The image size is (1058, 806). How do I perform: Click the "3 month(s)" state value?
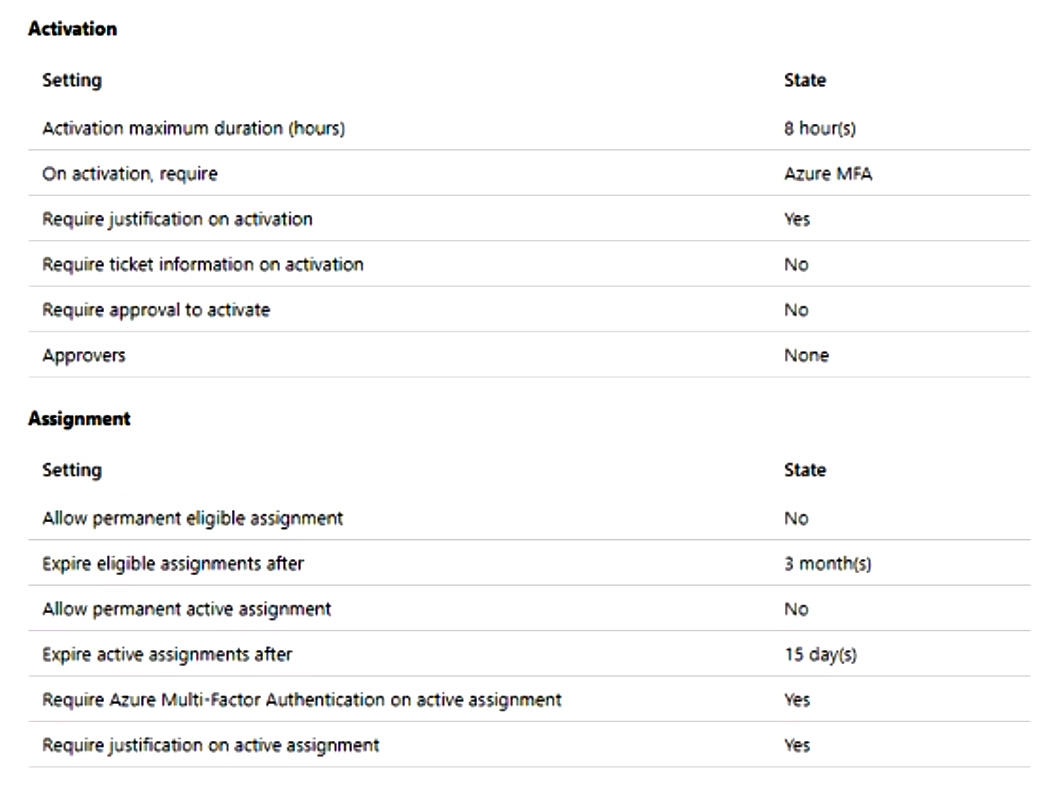[x=827, y=564]
